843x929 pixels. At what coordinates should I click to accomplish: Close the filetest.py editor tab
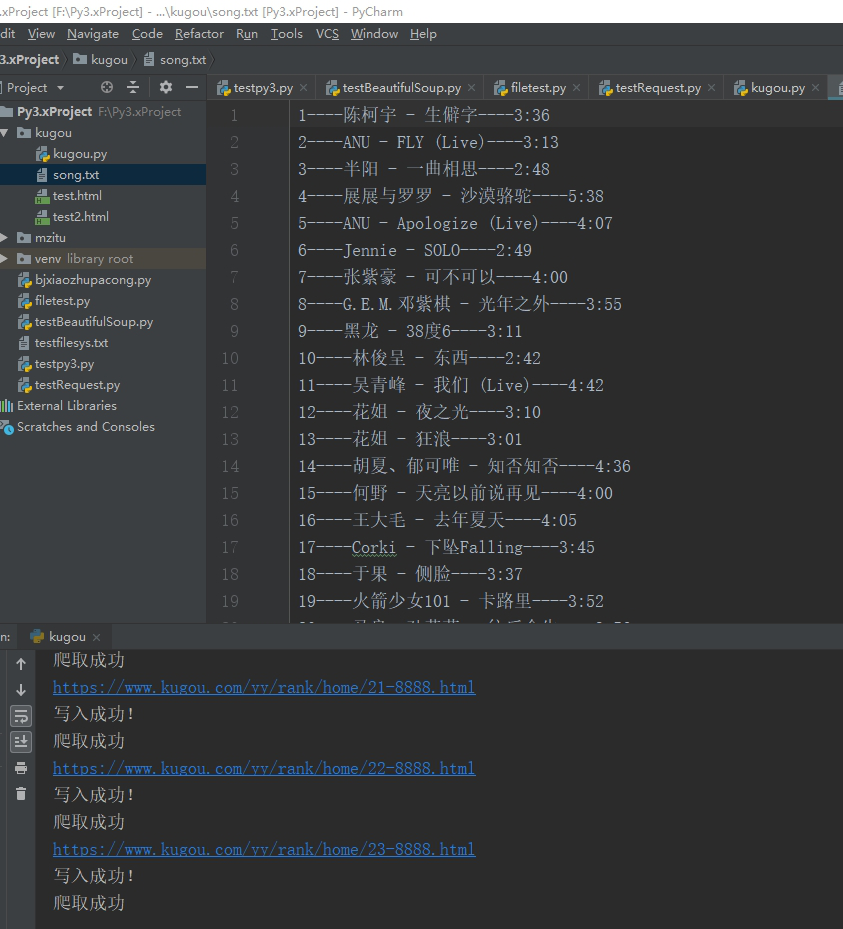tap(576, 88)
